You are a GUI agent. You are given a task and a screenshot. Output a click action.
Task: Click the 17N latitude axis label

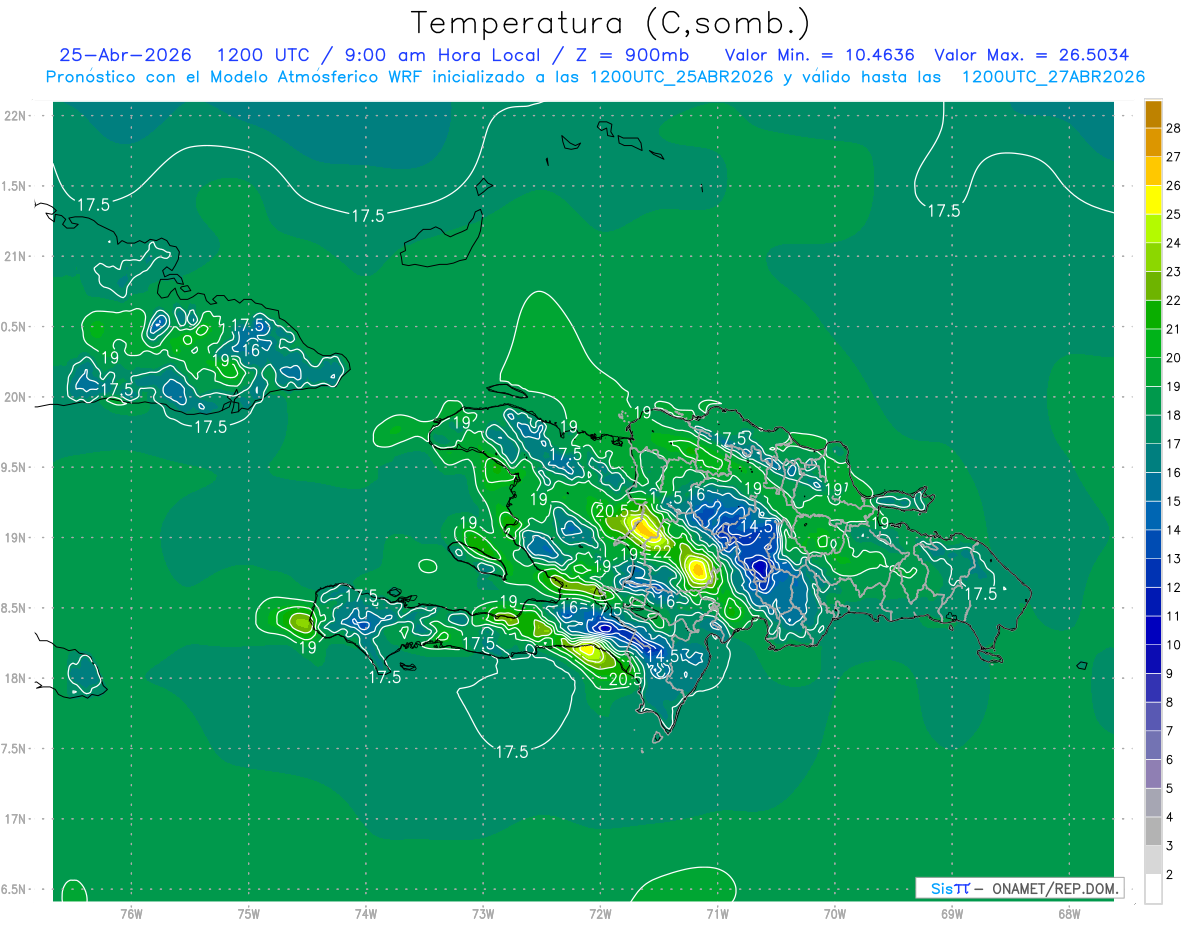tap(15, 819)
